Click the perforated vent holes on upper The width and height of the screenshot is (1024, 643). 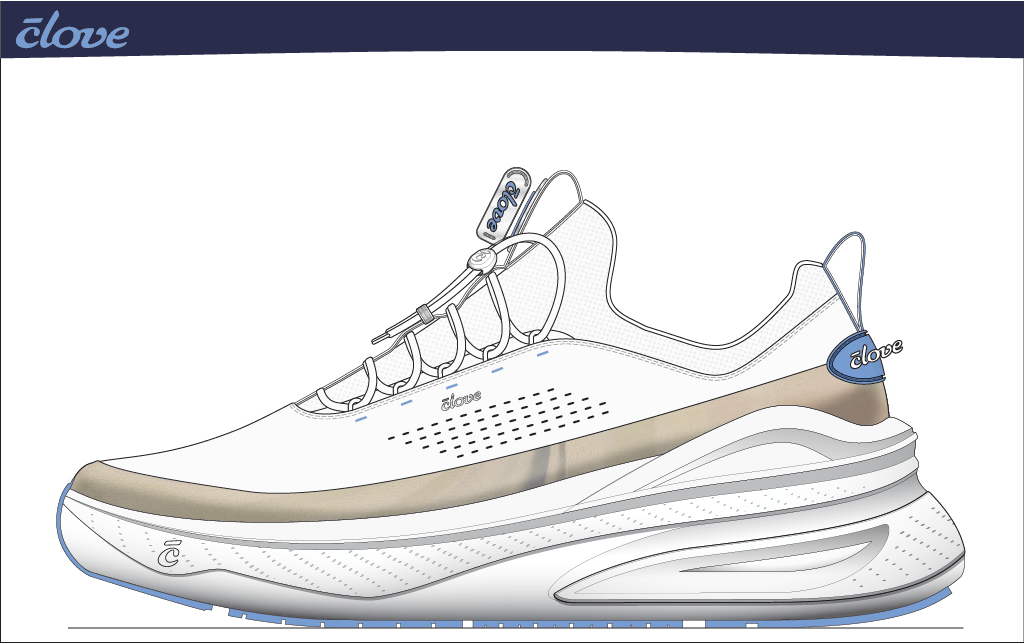498,421
